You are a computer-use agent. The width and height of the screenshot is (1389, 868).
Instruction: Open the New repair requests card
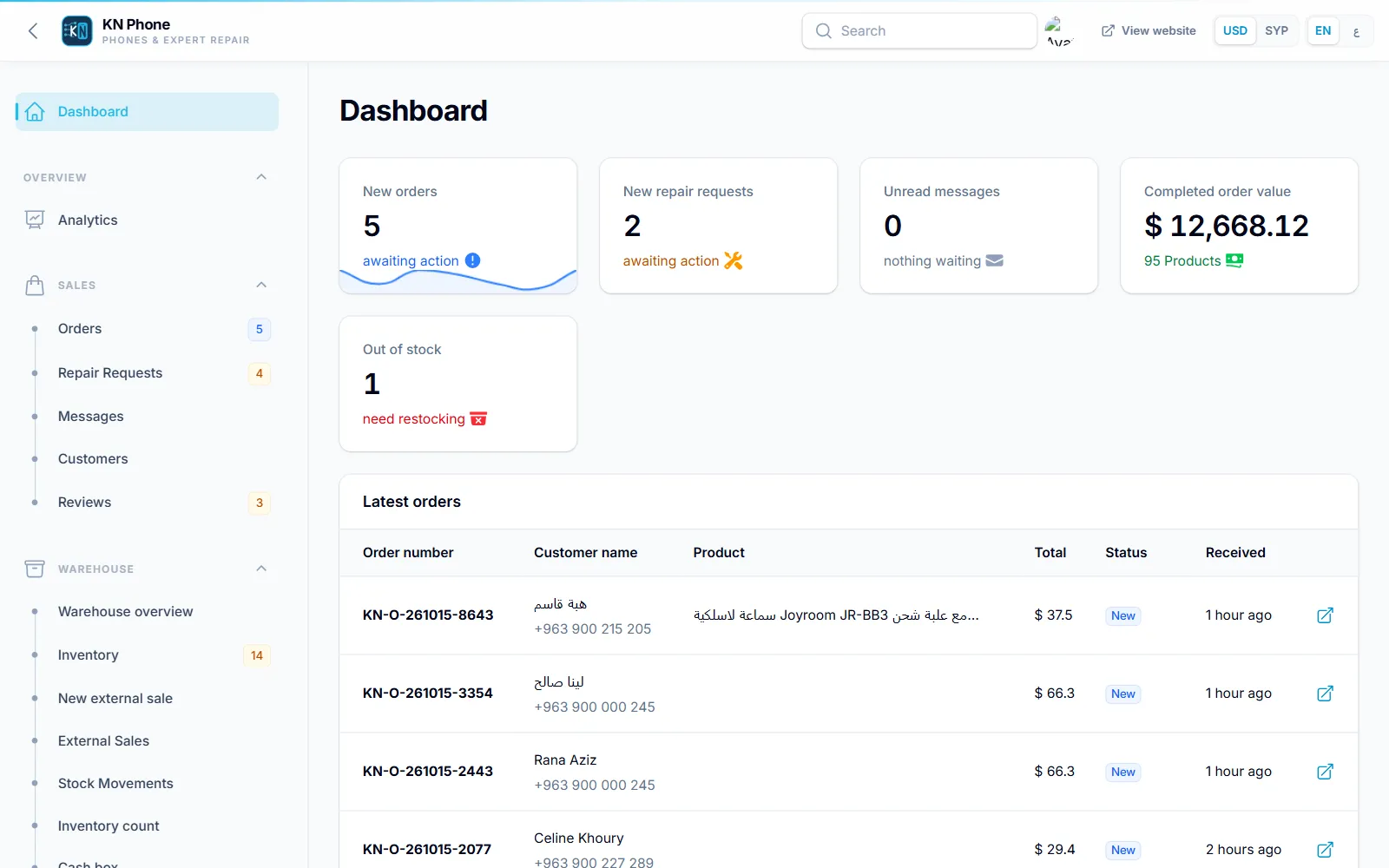point(719,226)
